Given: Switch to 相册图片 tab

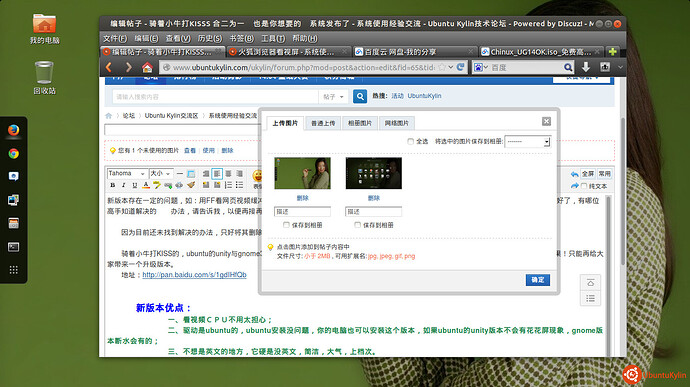Looking at the screenshot, I should coord(360,123).
